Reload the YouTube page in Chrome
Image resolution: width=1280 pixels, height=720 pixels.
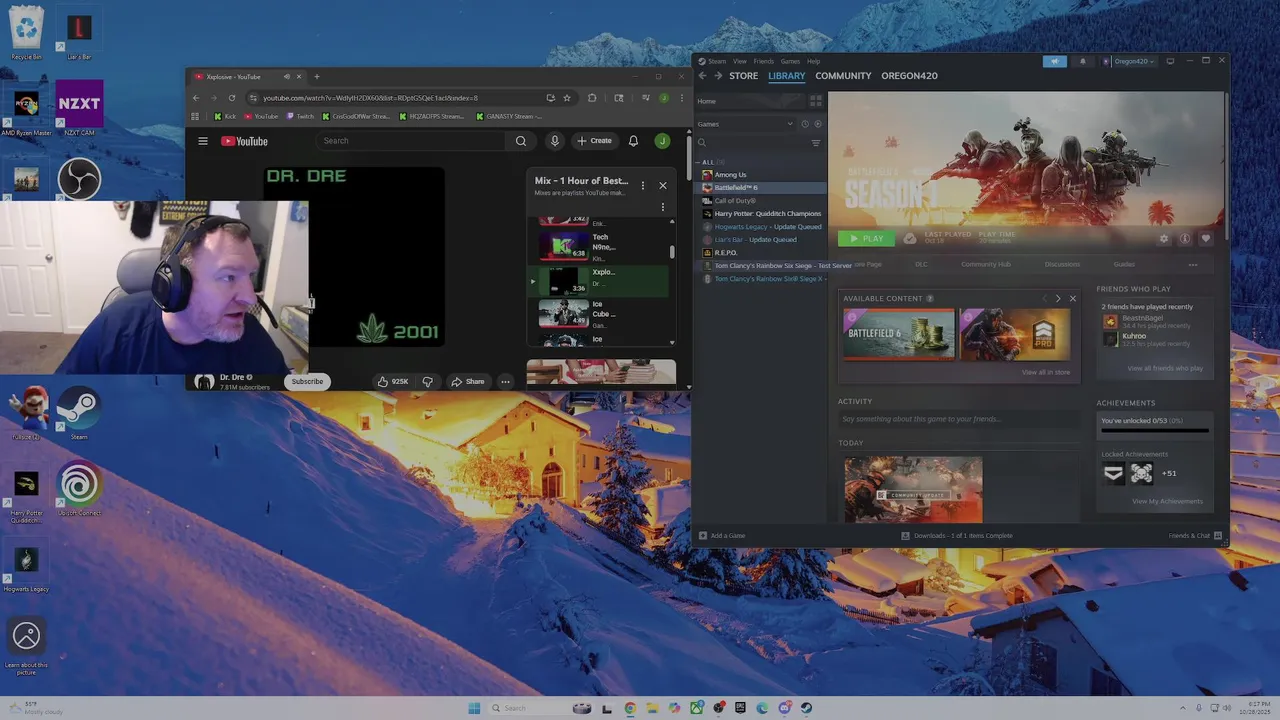click(232, 98)
